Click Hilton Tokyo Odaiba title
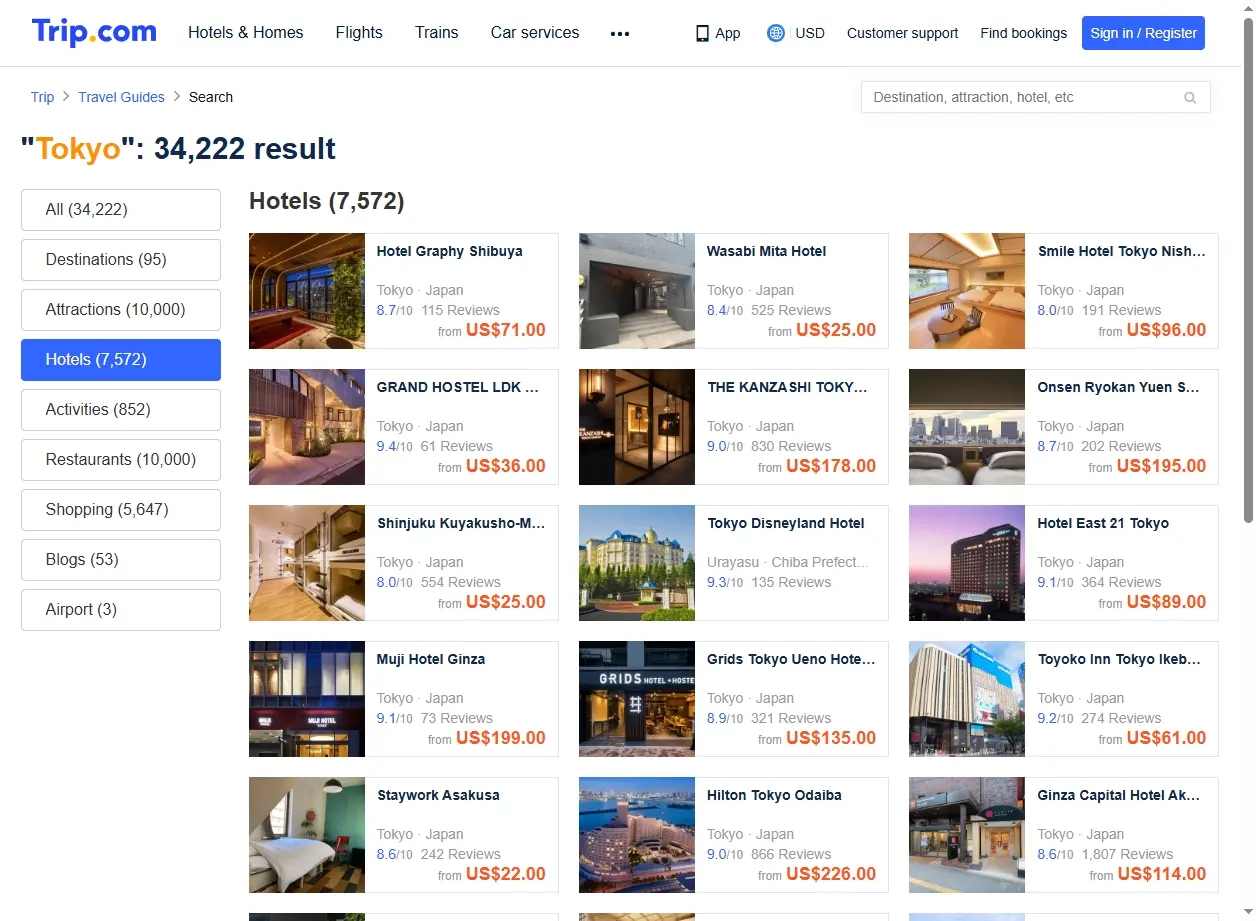The image size is (1256, 921). point(774,795)
